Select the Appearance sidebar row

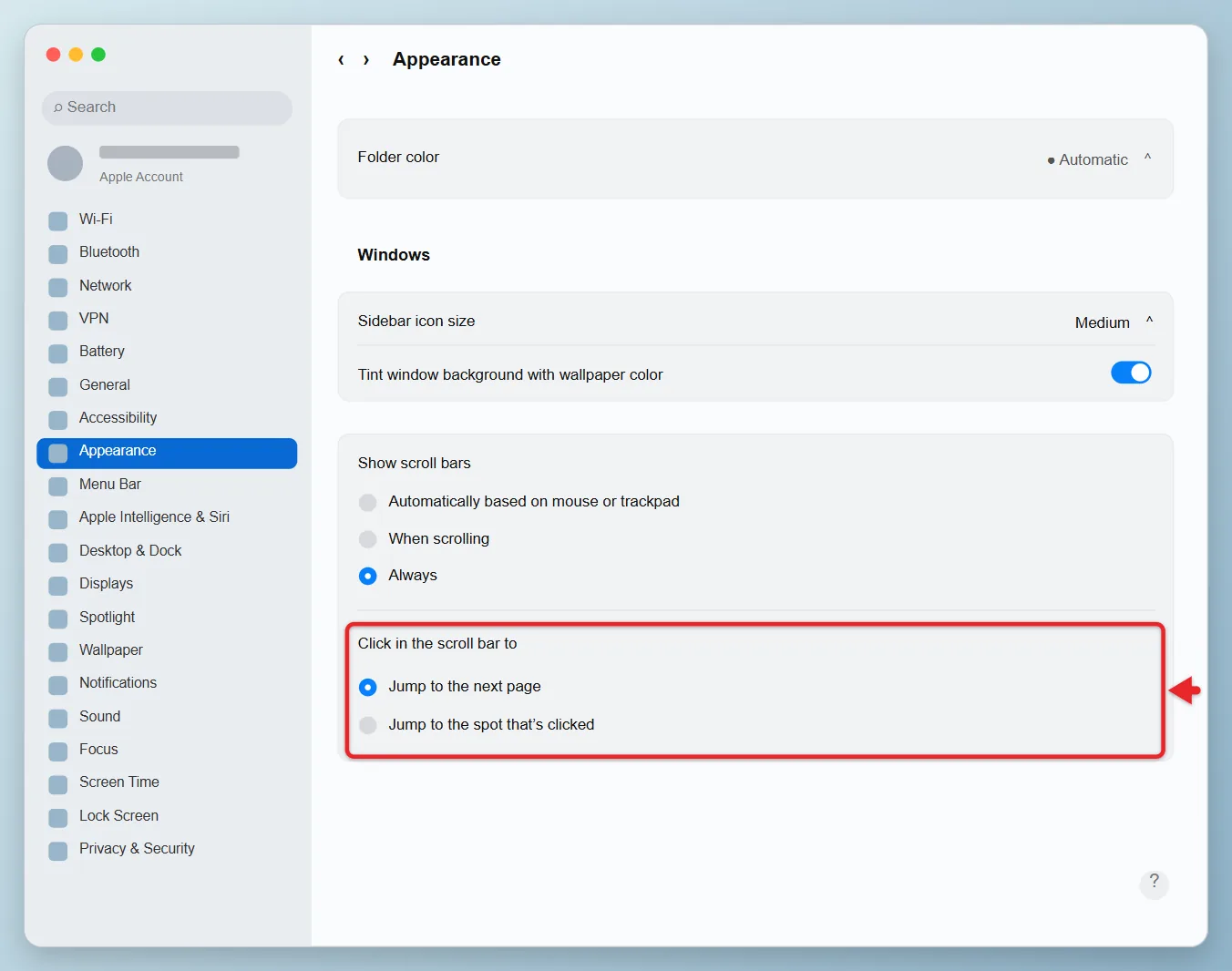(167, 454)
